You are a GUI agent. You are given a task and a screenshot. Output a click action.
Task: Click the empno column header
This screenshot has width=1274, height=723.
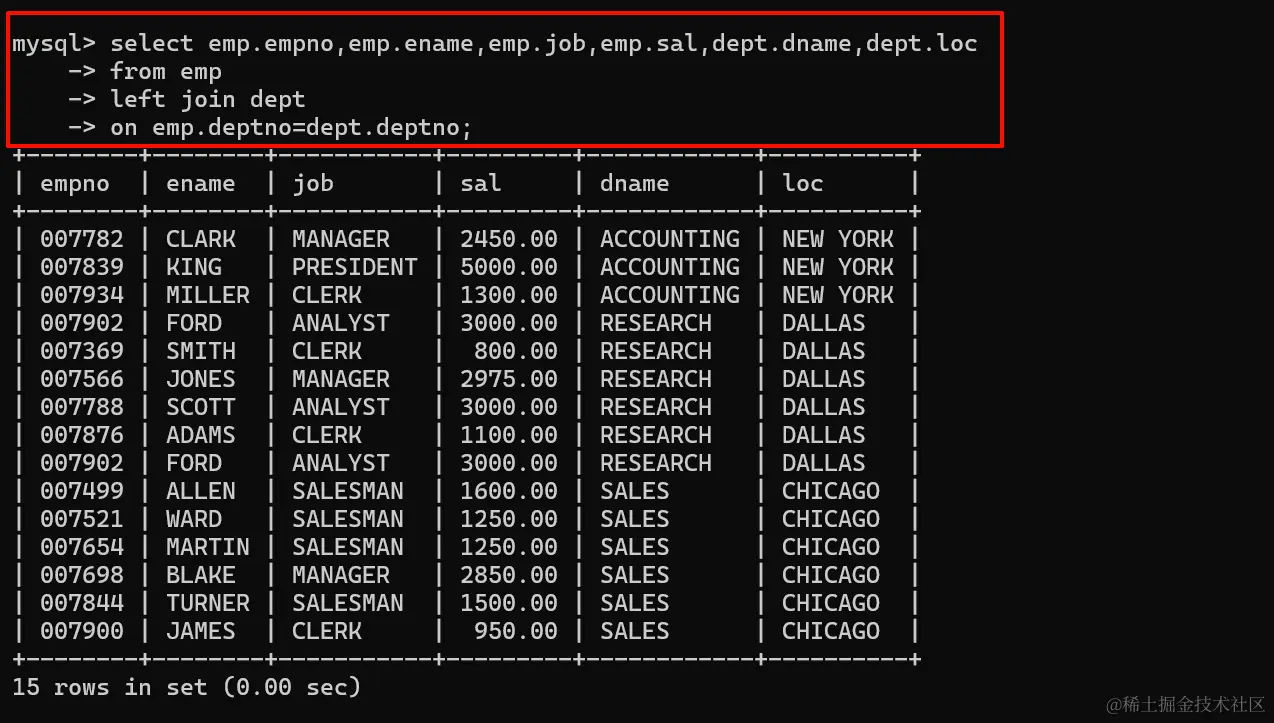click(x=74, y=183)
